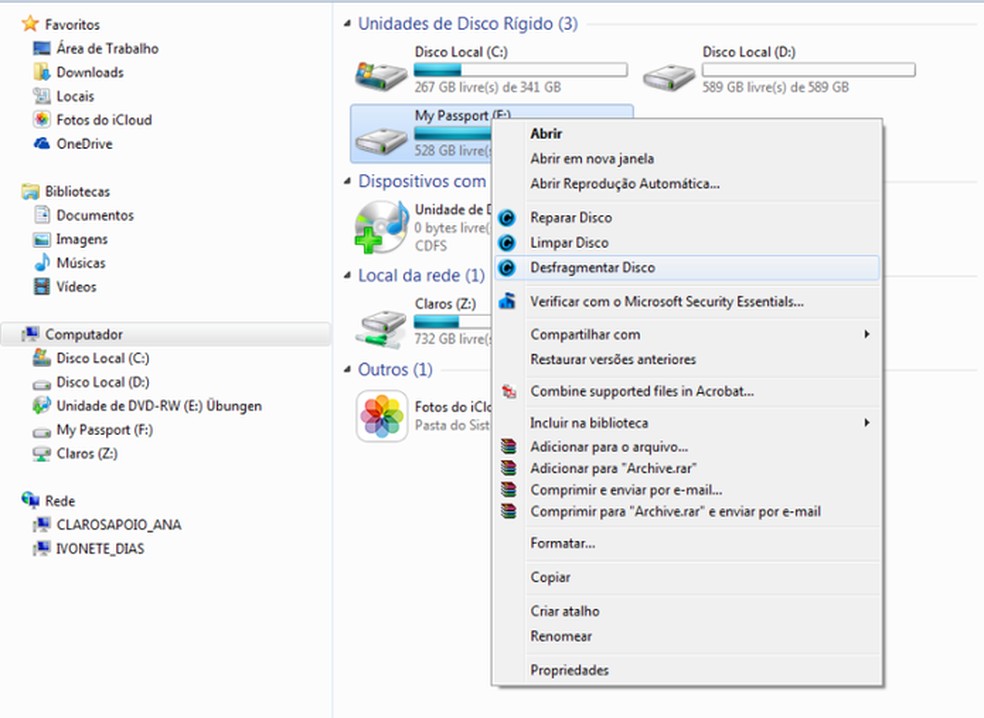This screenshot has width=984, height=718.
Task: Click the DVD-RW (E:) Übungen drive icon in sidebar
Action: coord(41,405)
